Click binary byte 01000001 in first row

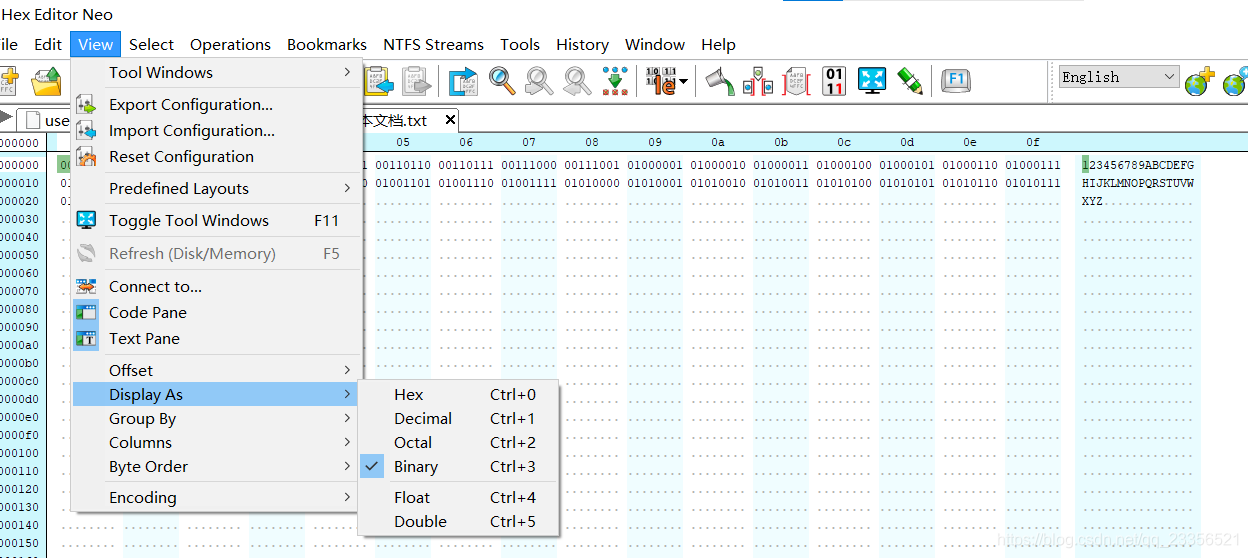click(655, 165)
